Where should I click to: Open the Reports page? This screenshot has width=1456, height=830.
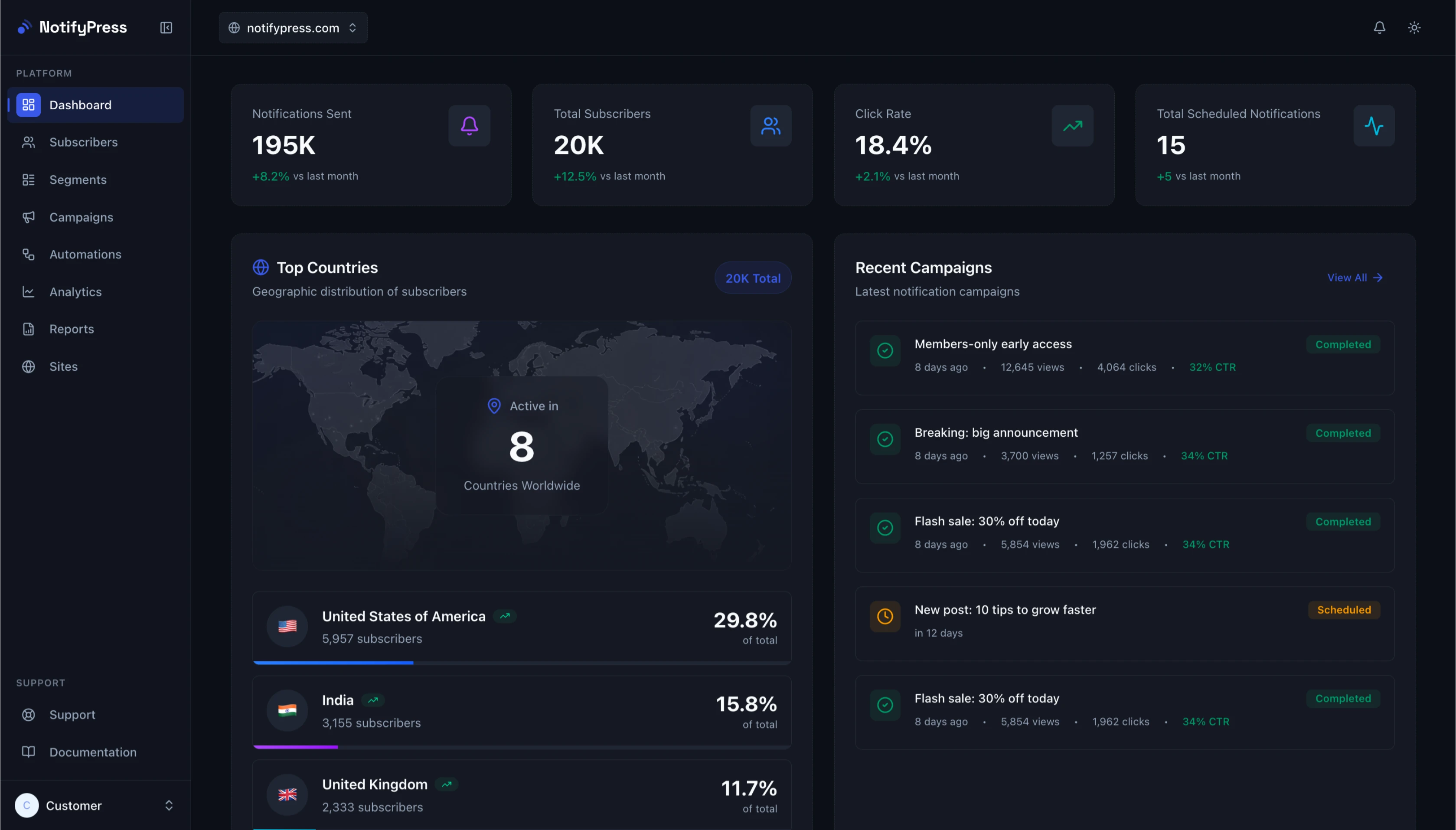[x=95, y=329]
